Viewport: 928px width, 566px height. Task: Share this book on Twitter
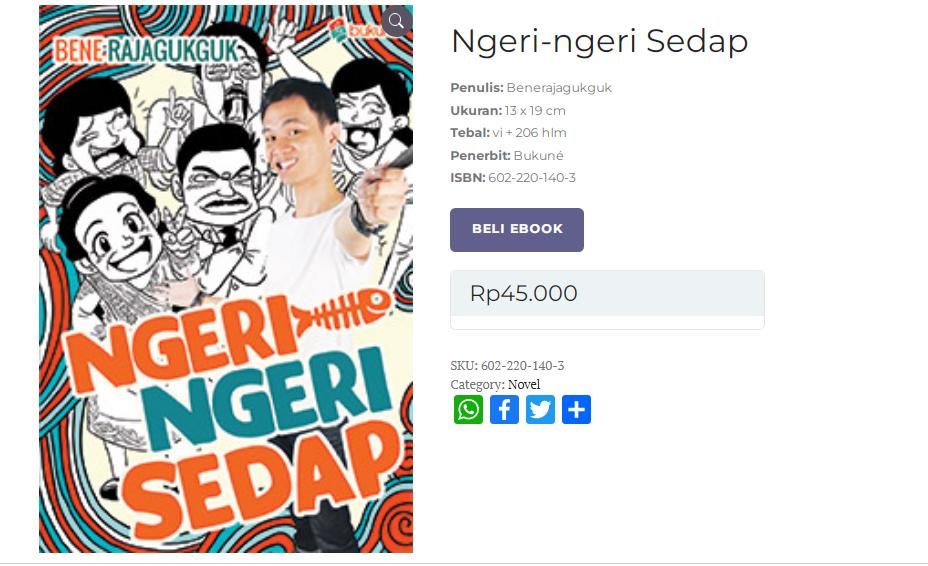click(x=540, y=410)
